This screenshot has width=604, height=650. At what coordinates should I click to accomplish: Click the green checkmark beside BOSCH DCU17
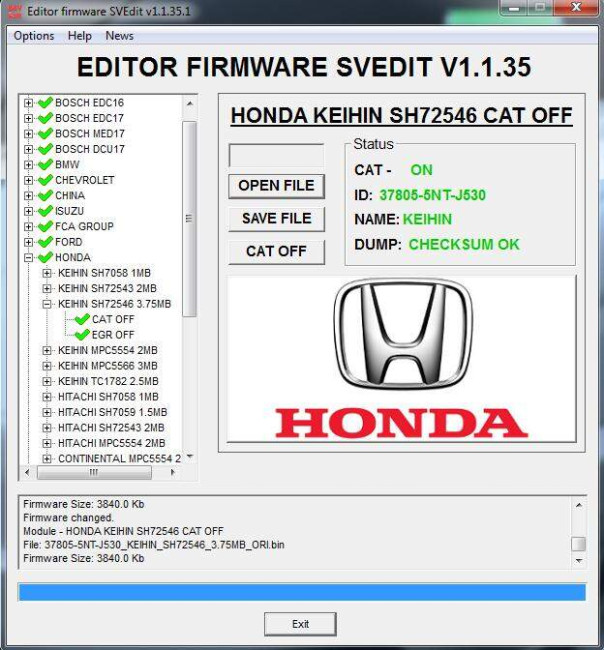(x=45, y=149)
